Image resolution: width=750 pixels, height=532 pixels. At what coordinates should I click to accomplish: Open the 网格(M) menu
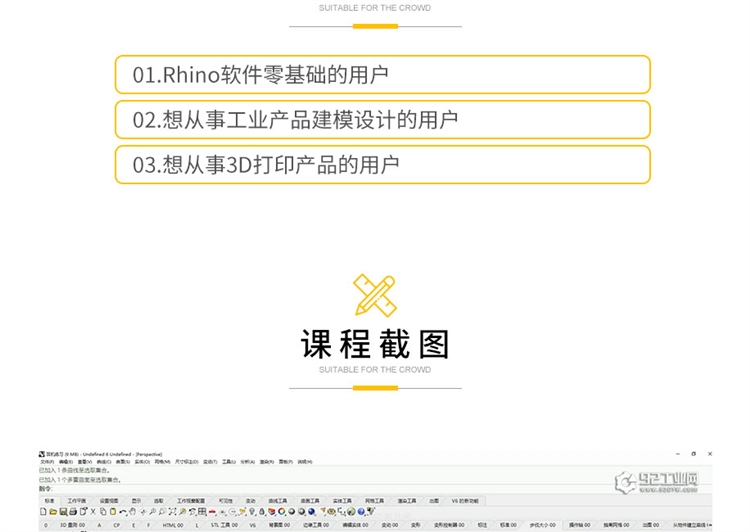point(162,462)
